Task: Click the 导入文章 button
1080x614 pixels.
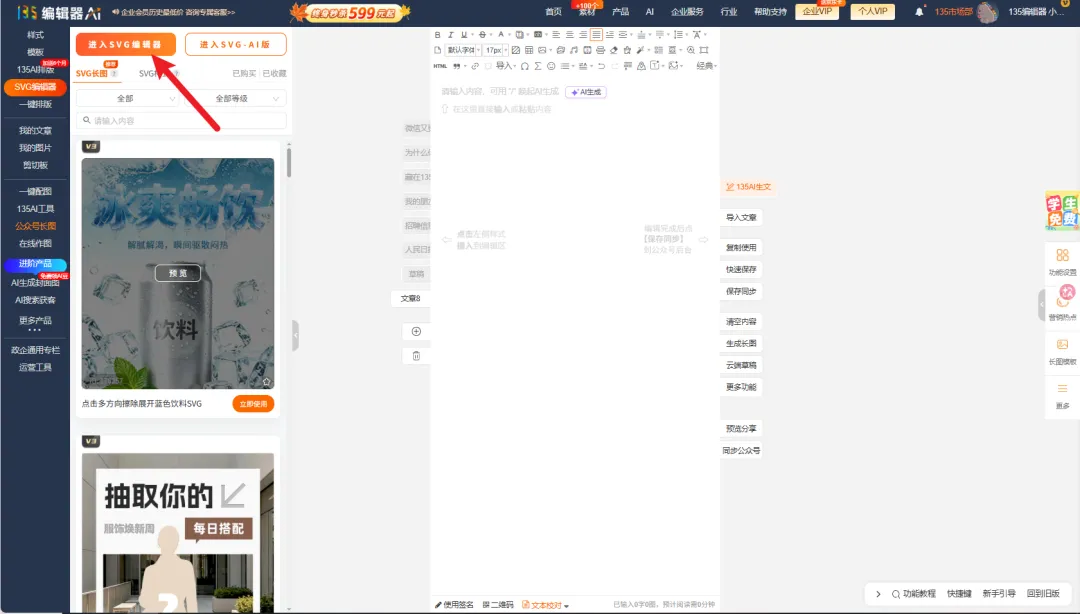Action: pos(741,217)
